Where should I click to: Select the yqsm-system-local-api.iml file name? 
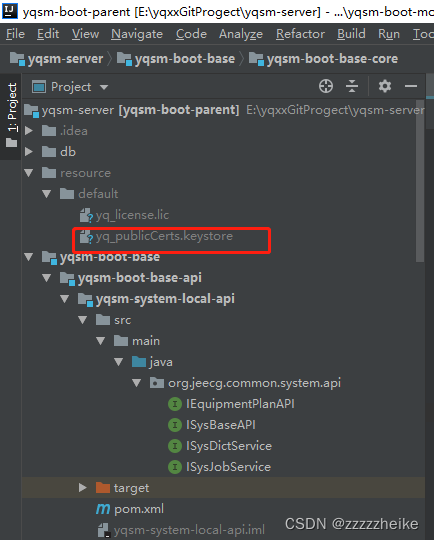point(189,530)
